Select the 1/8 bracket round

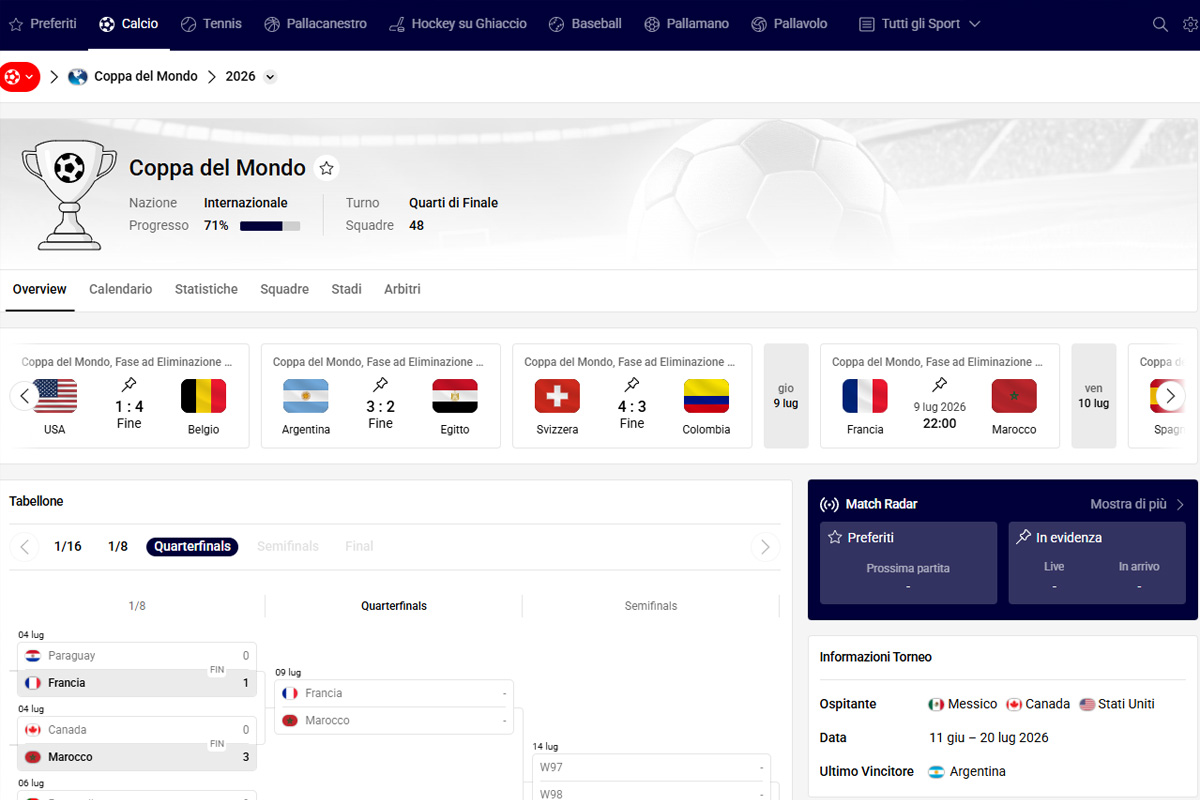pyautogui.click(x=118, y=546)
